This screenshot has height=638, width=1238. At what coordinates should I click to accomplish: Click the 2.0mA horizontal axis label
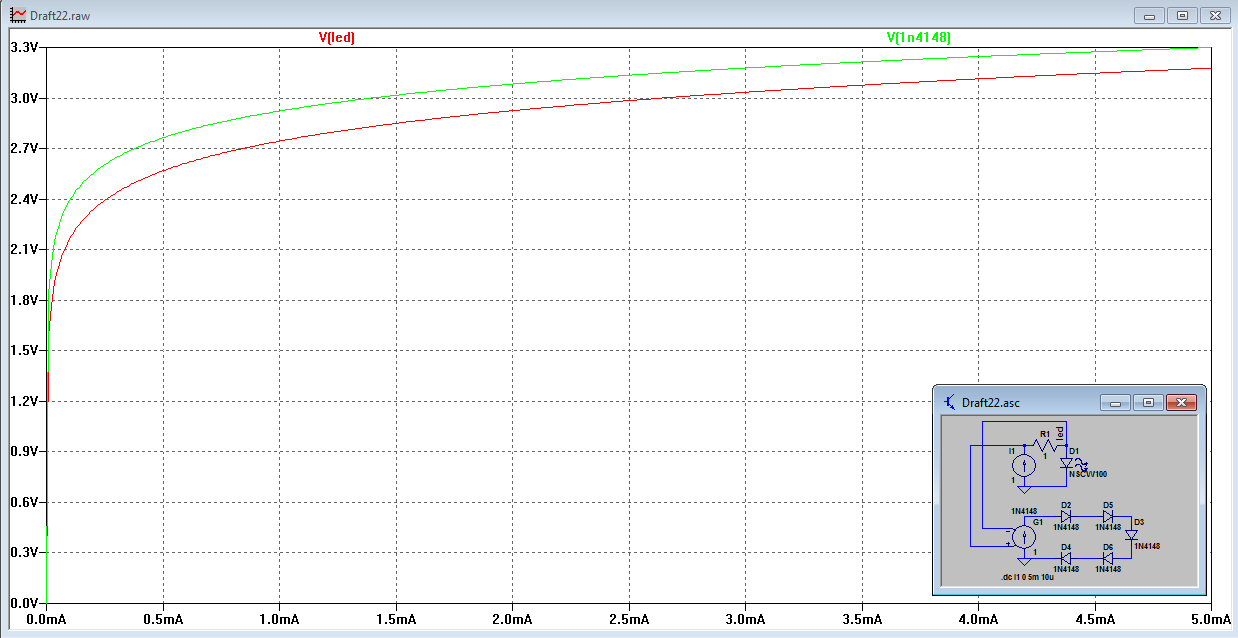tap(512, 620)
